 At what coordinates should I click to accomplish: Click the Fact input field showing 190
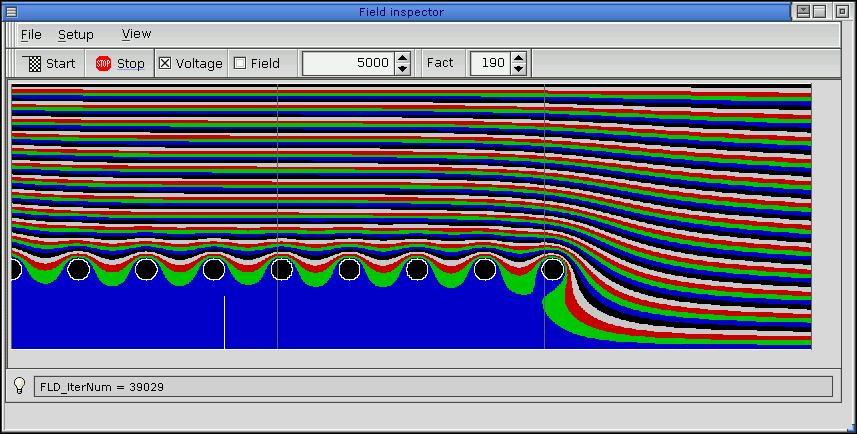[489, 63]
